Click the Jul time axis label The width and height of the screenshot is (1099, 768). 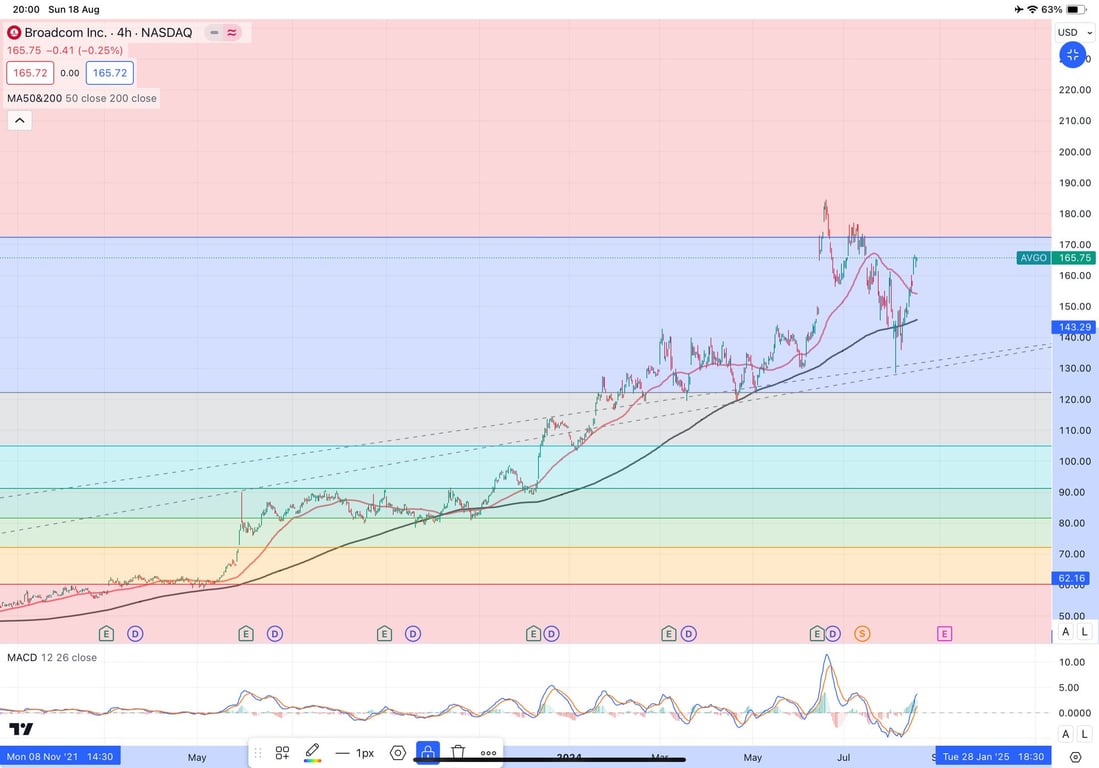tap(843, 757)
